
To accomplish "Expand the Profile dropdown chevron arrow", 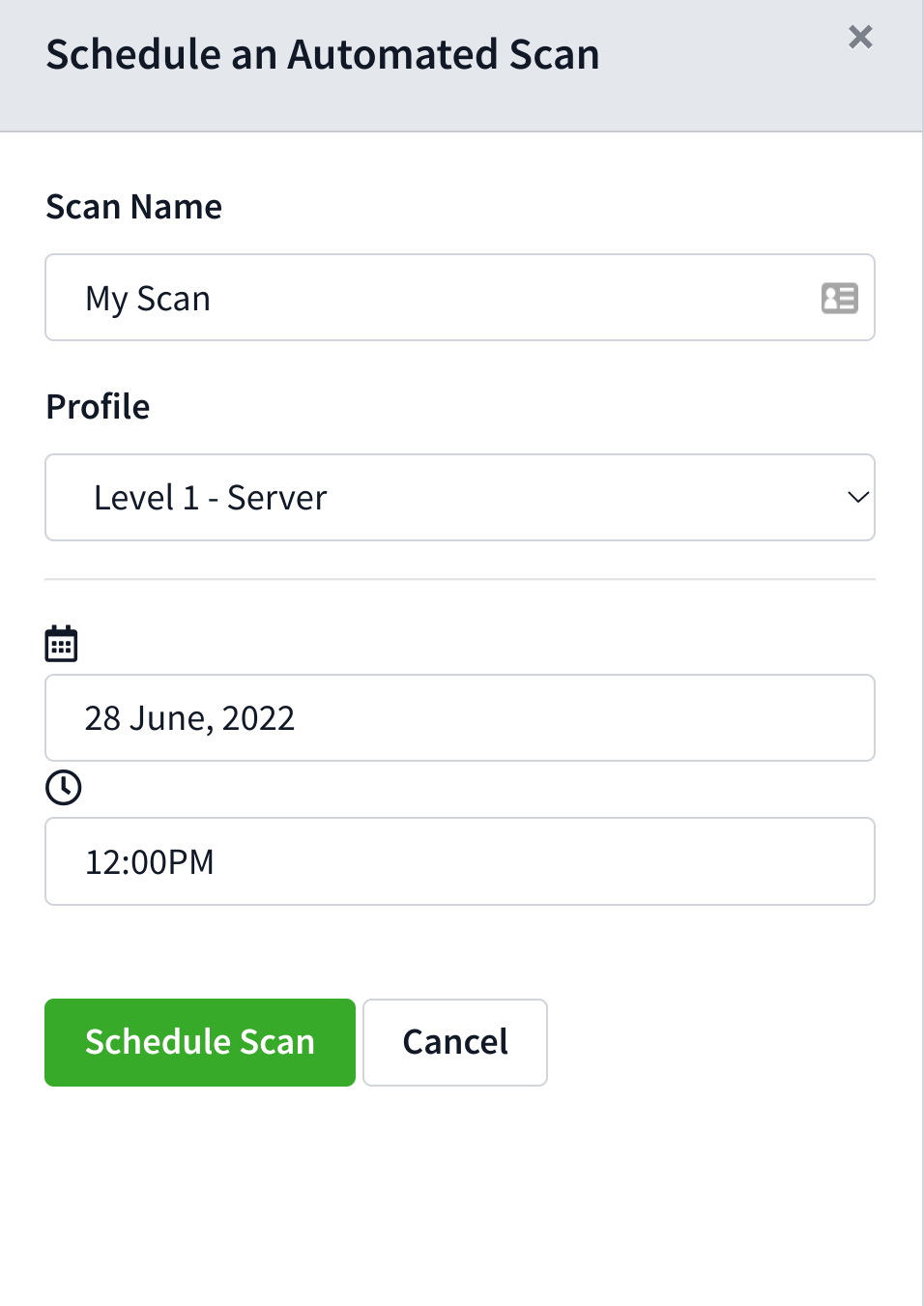I will click(857, 497).
